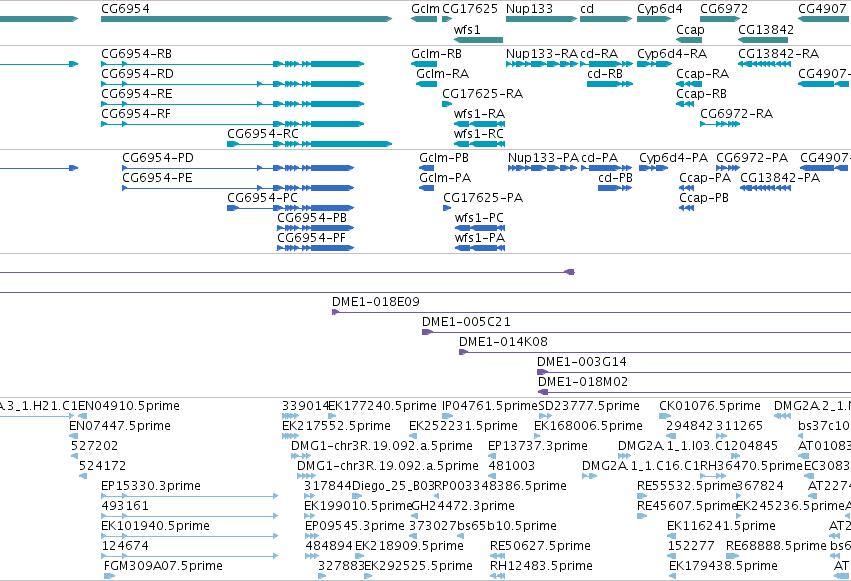This screenshot has width=851, height=581.
Task: Select transcript label Gclm-RA
Action: [x=442, y=74]
